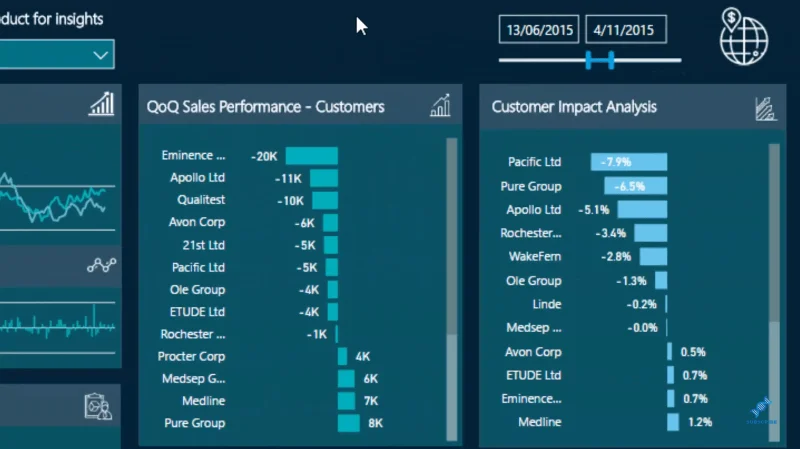Click the -5.1% value for Apollo Ltd
The height and width of the screenshot is (449, 800).
click(x=594, y=210)
